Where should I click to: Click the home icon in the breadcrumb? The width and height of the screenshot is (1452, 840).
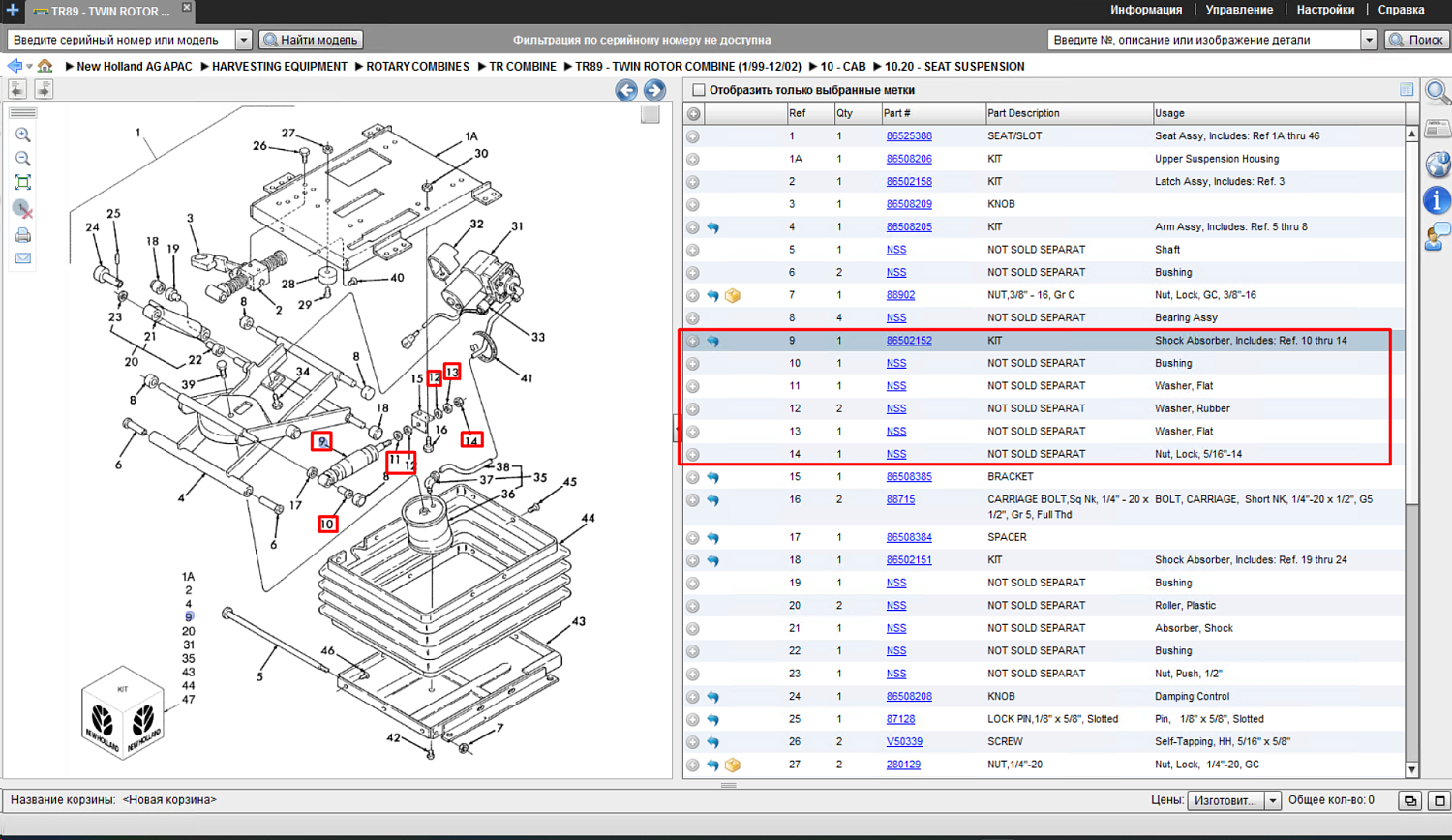[x=45, y=67]
